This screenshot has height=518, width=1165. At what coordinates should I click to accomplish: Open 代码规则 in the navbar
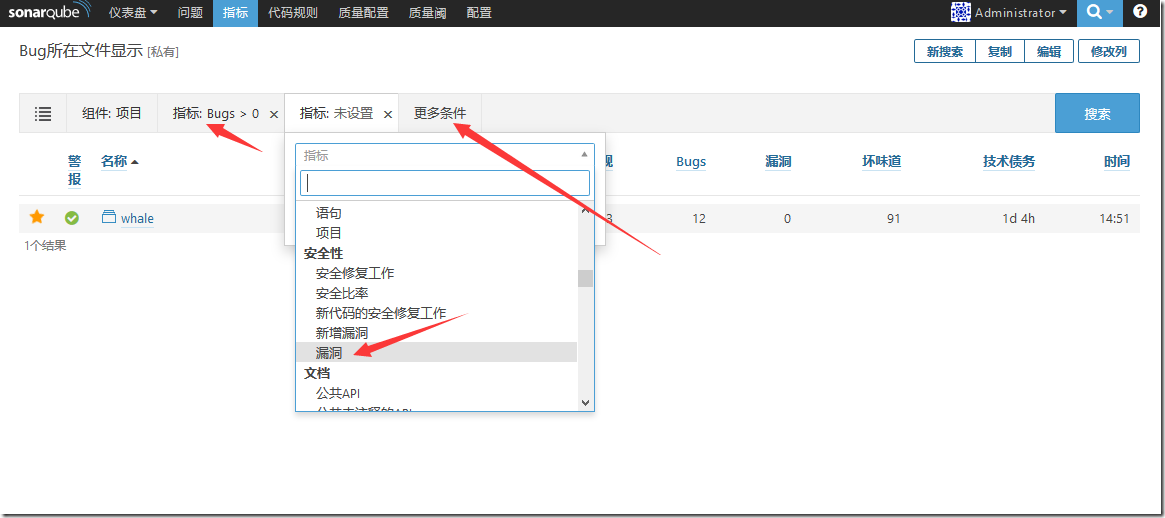tap(293, 13)
